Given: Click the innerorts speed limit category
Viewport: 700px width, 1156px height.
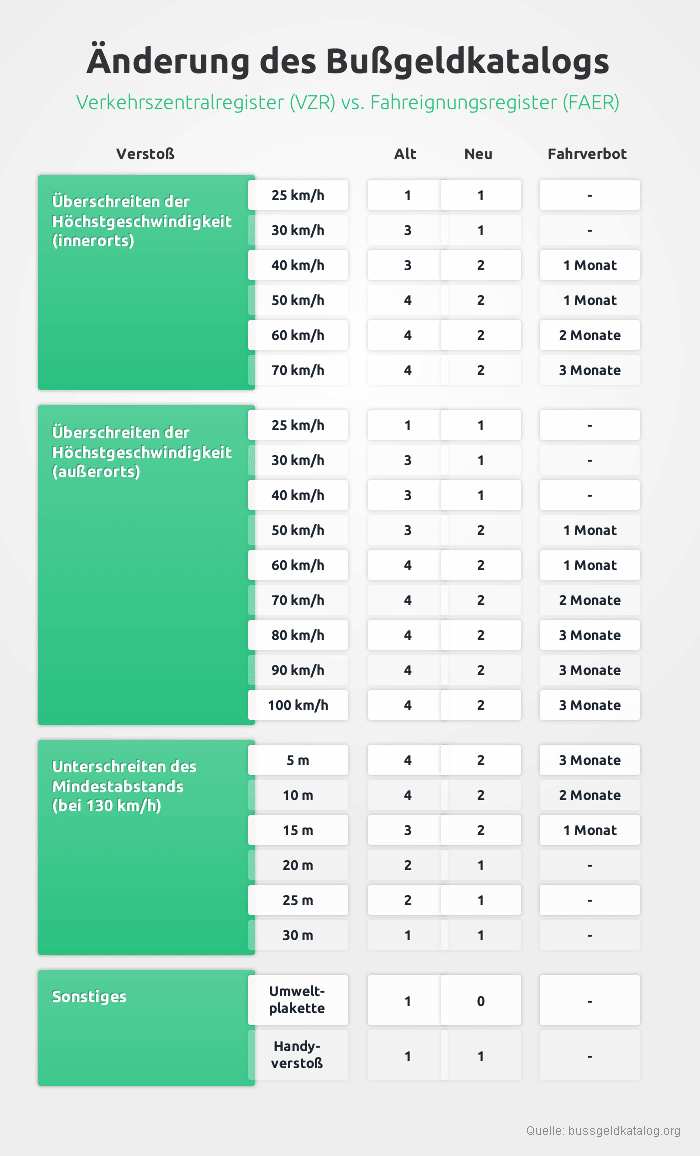Looking at the screenshot, I should click(146, 282).
